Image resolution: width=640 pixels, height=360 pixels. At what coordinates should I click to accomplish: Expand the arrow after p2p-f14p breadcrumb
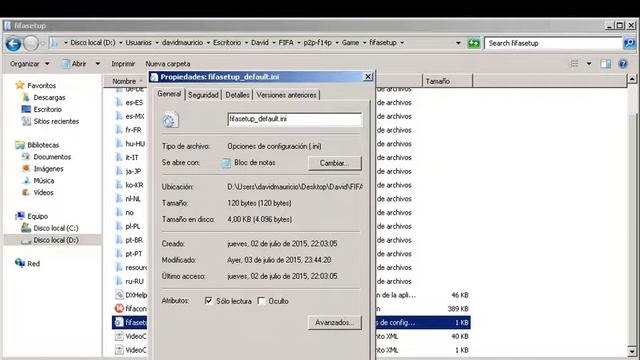point(337,42)
